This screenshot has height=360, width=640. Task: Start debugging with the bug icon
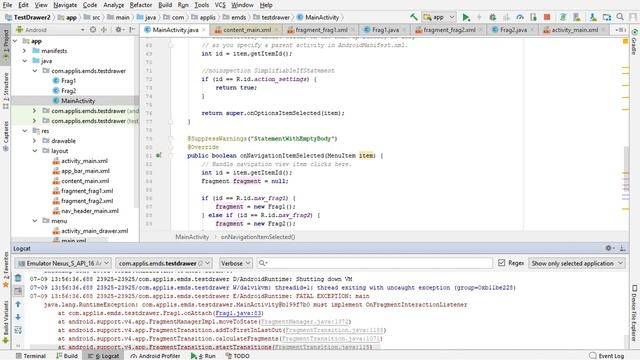coord(493,17)
